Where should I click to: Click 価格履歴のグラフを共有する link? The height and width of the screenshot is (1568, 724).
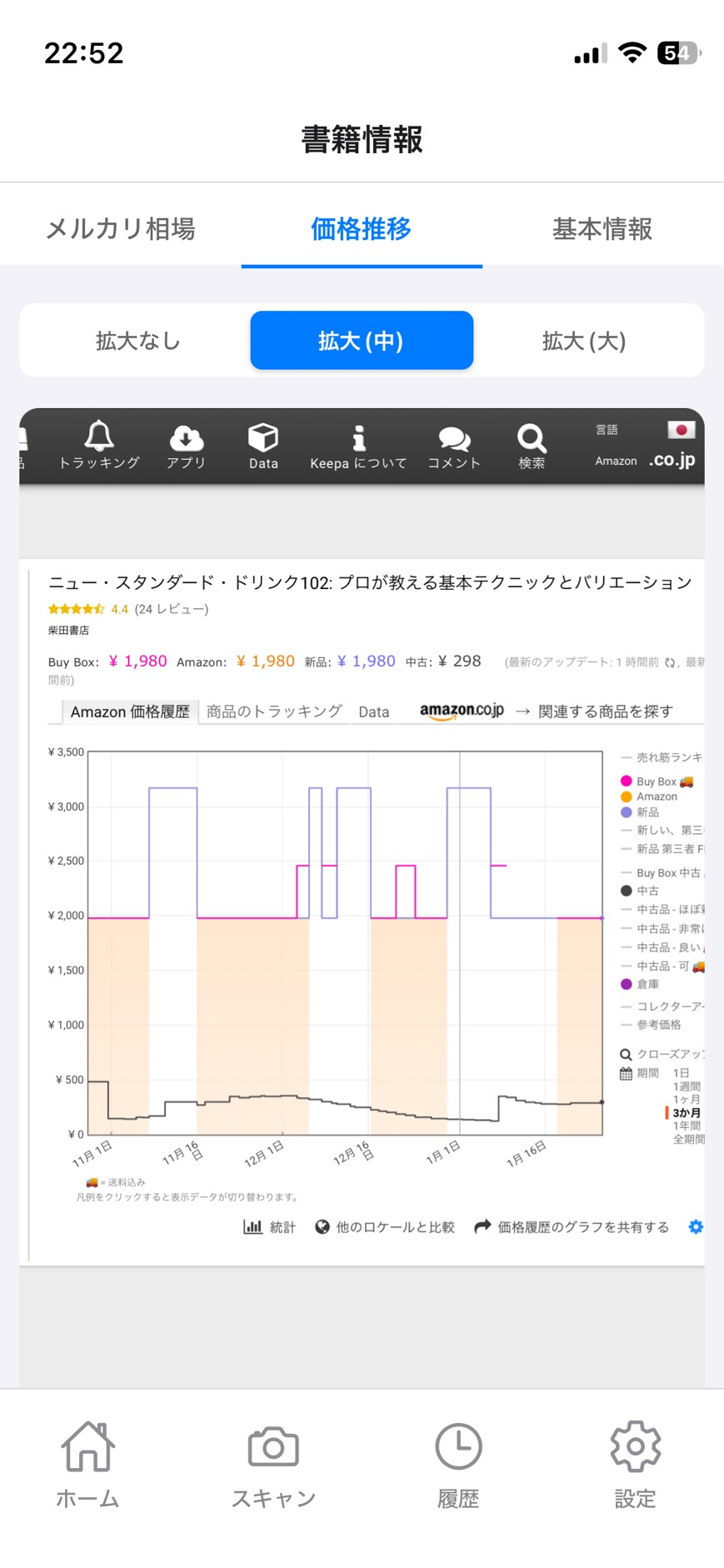click(583, 1227)
